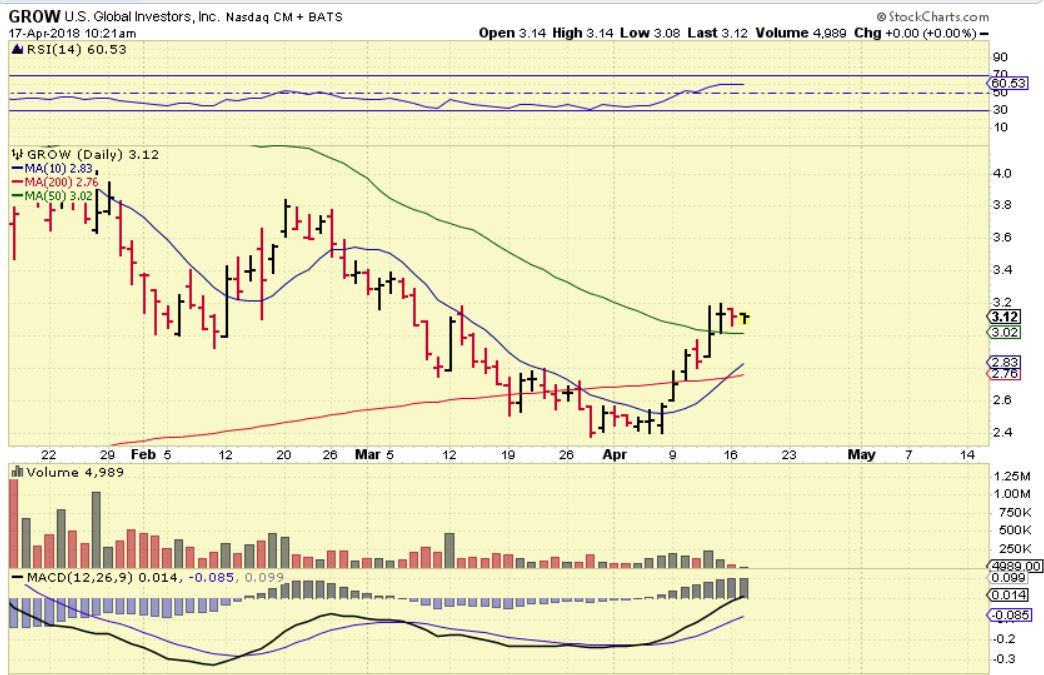Click the Feb label on date axis

[x=143, y=455]
